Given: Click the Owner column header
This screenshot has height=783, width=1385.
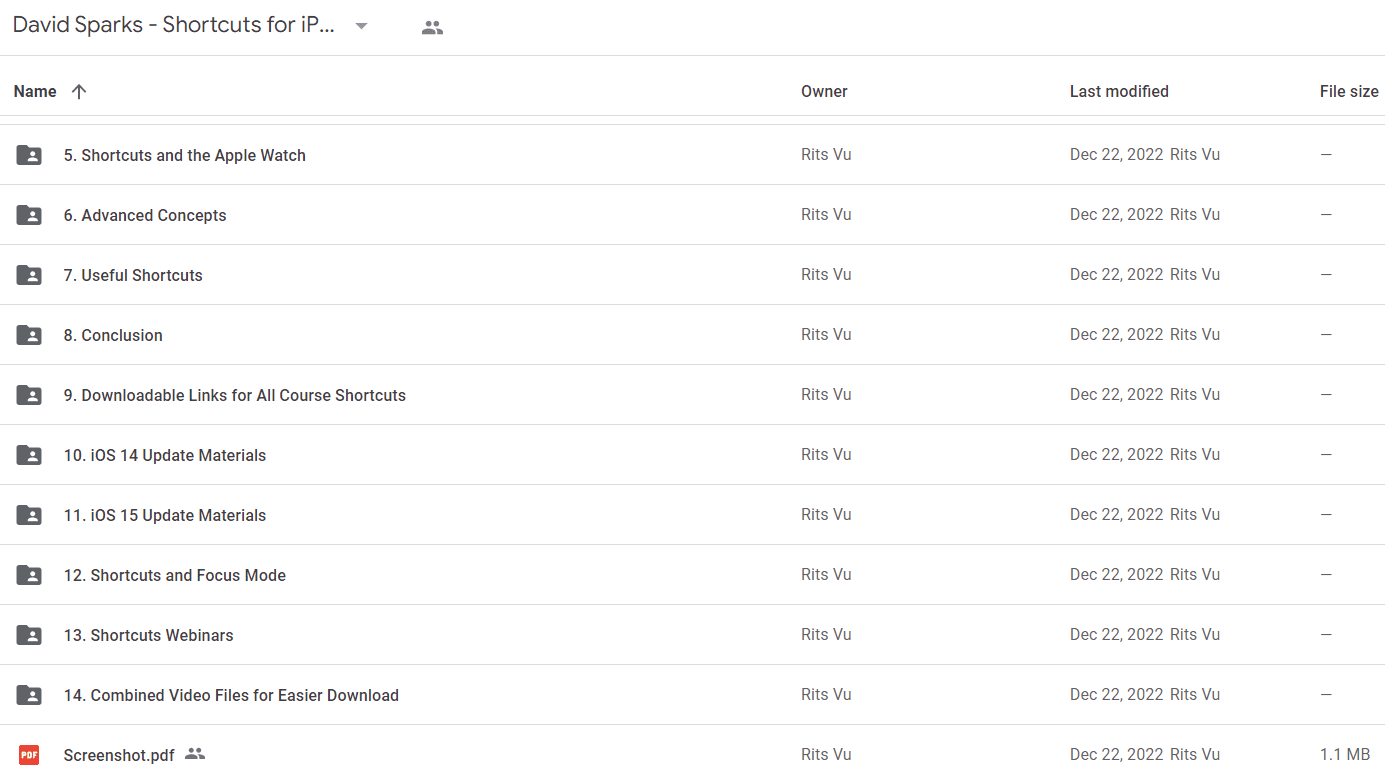Looking at the screenshot, I should 824,91.
